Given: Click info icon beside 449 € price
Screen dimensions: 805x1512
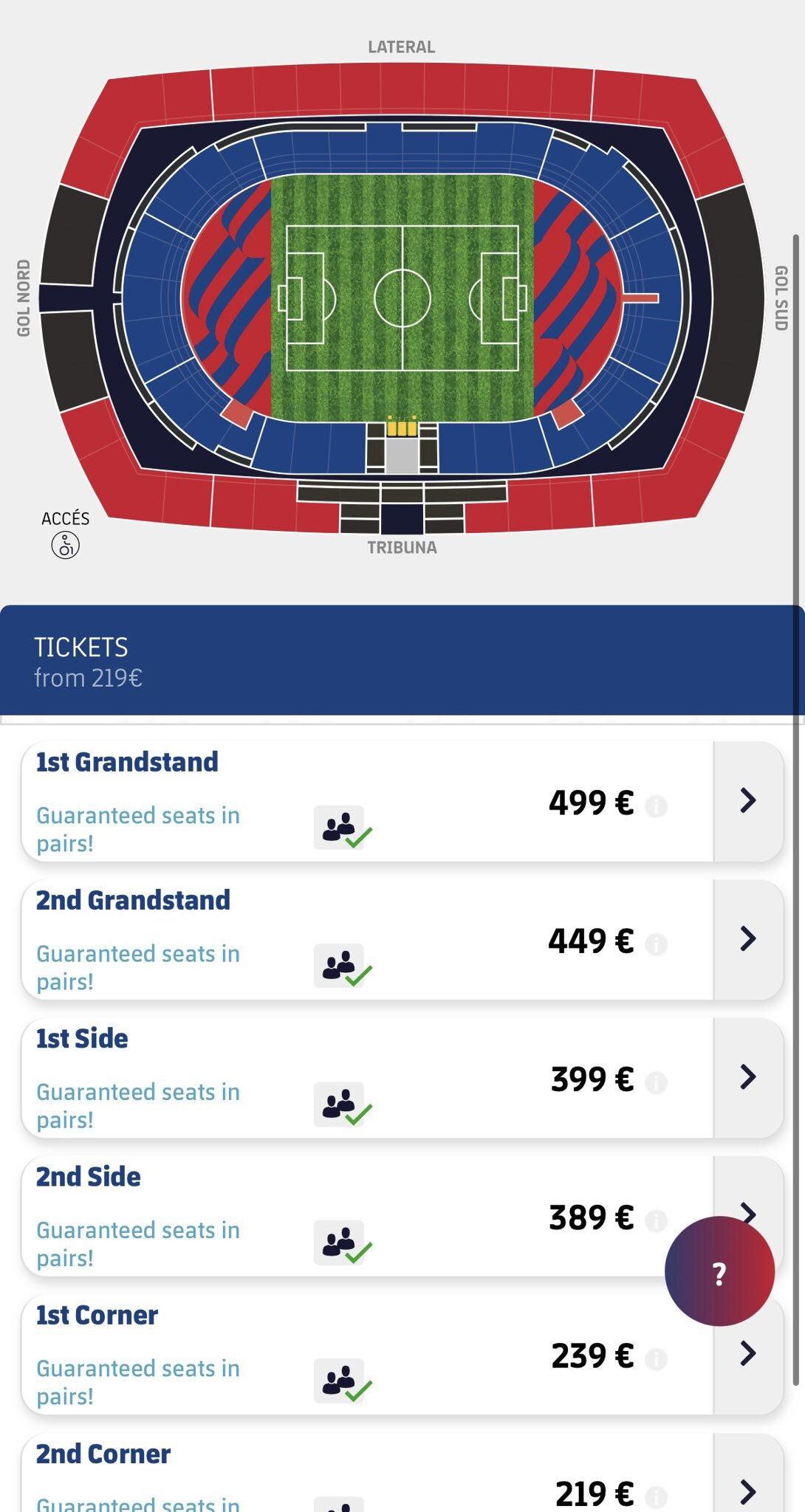Looking at the screenshot, I should [656, 944].
